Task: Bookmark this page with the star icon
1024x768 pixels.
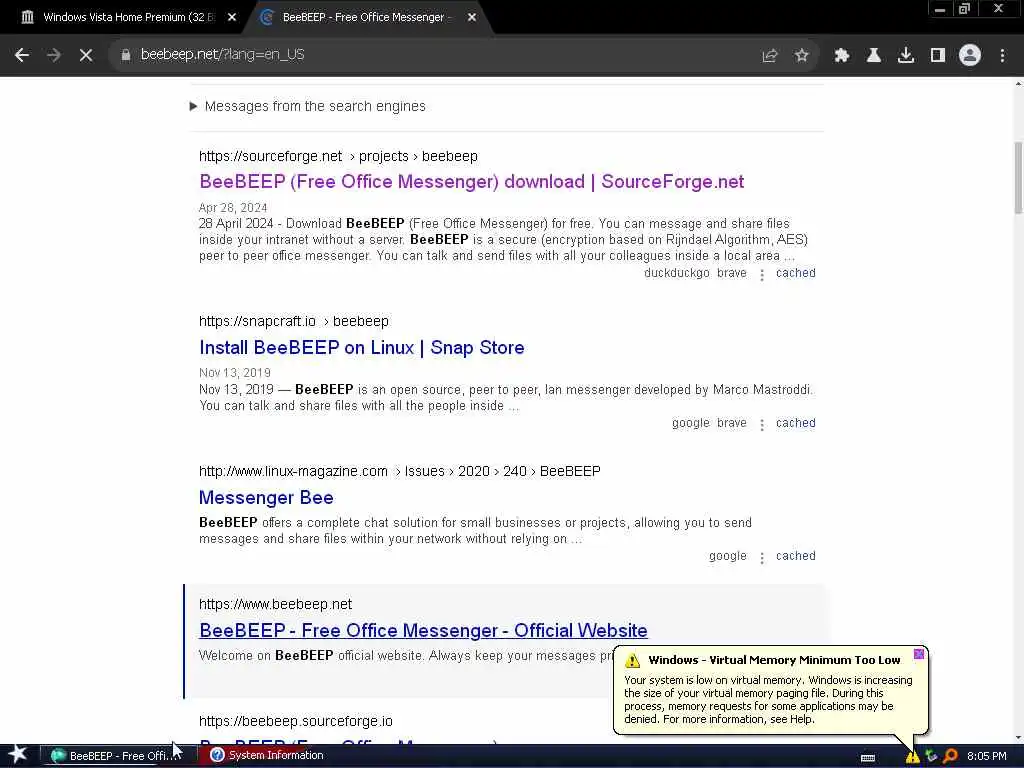Action: 801,56
